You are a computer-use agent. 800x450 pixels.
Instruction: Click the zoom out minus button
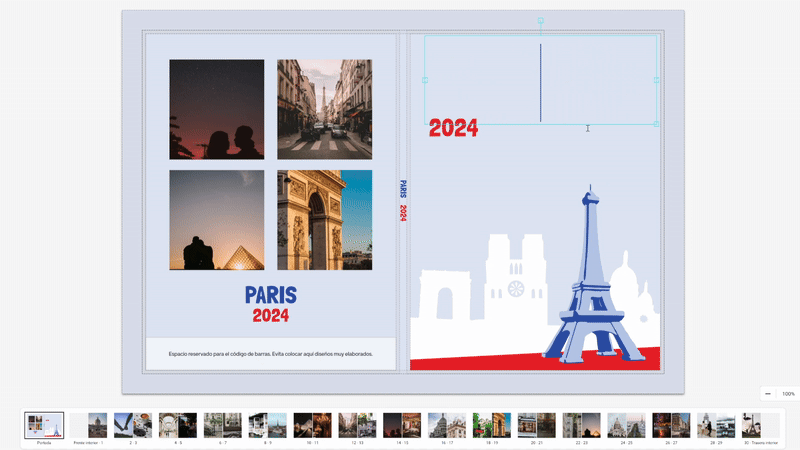pos(768,393)
